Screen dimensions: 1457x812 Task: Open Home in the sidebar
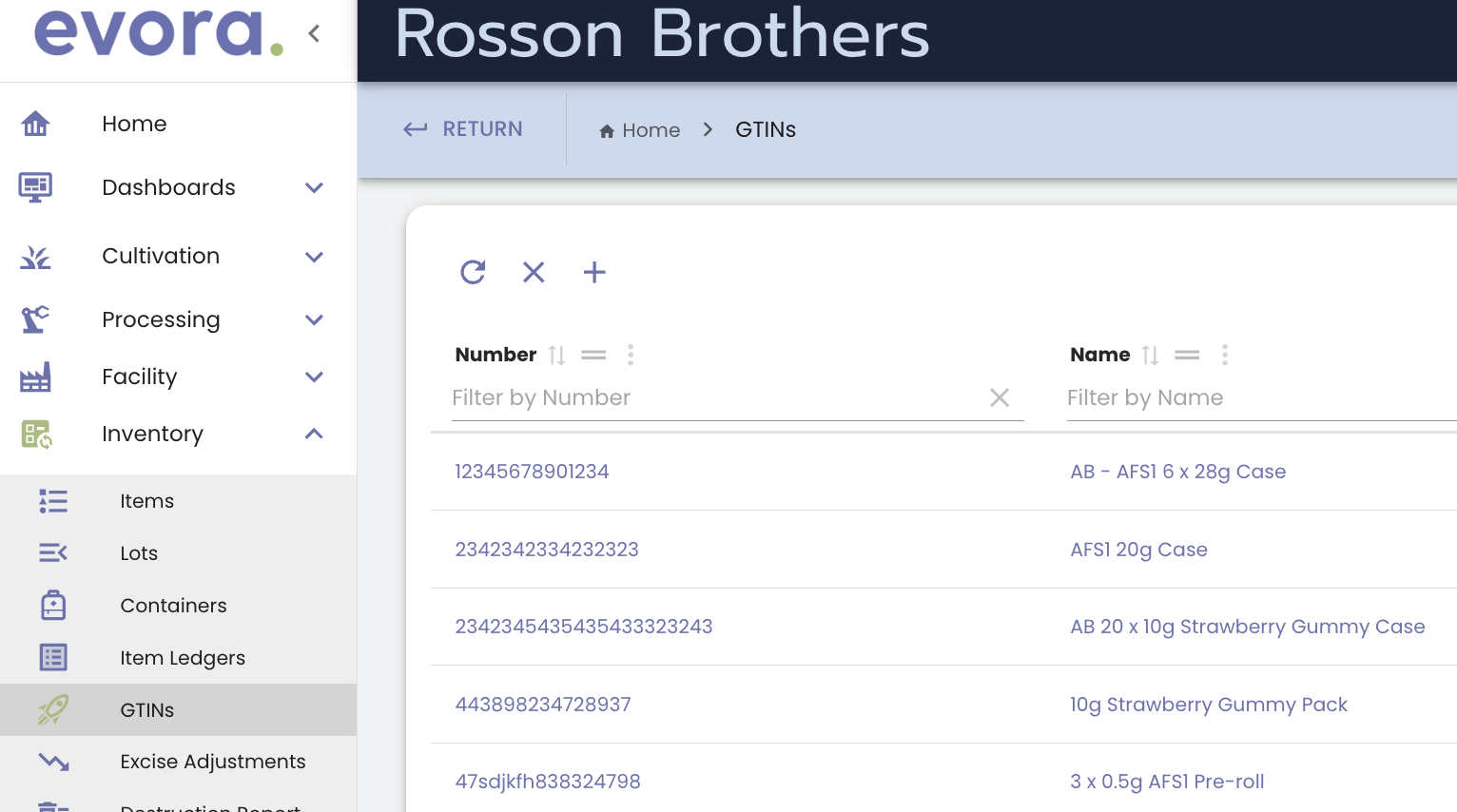(134, 124)
